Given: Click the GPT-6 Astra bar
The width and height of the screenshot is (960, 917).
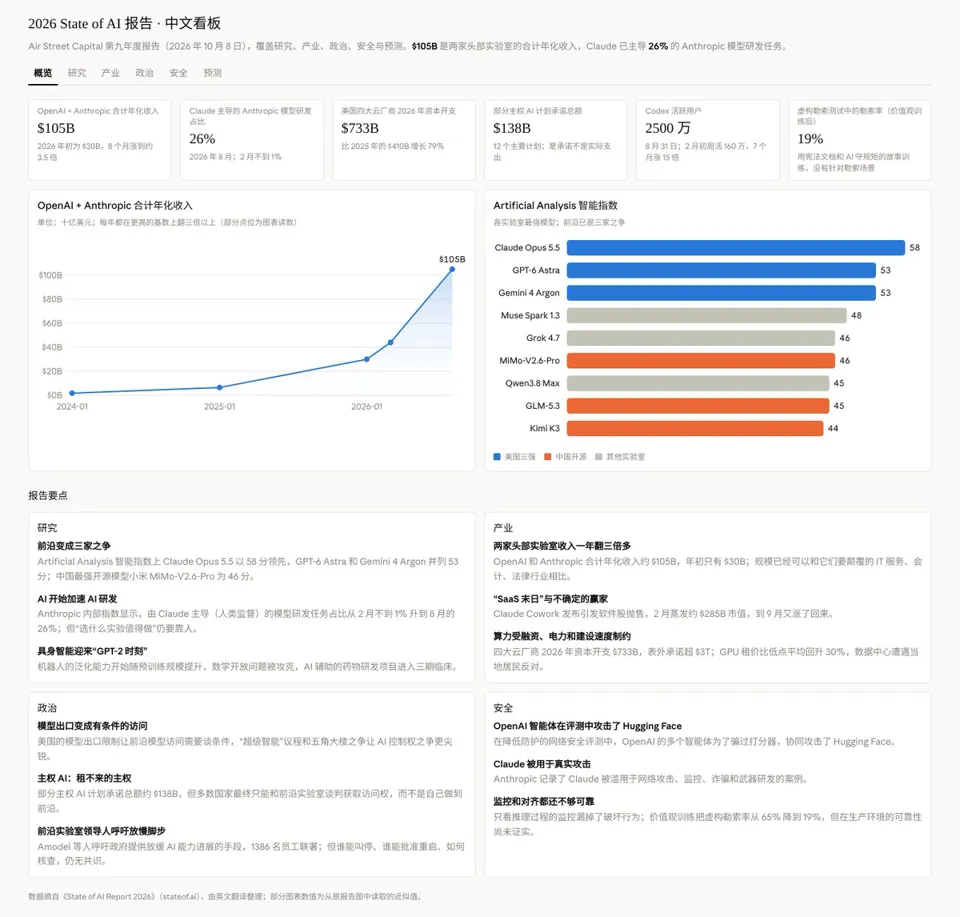Looking at the screenshot, I should [721, 270].
